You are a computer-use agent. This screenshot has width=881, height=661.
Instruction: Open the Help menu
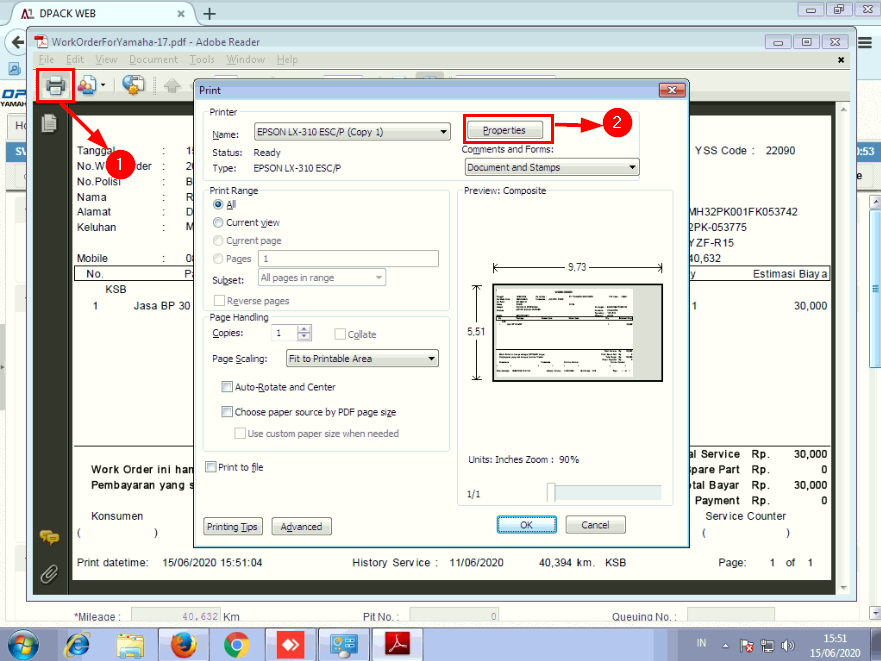[287, 60]
